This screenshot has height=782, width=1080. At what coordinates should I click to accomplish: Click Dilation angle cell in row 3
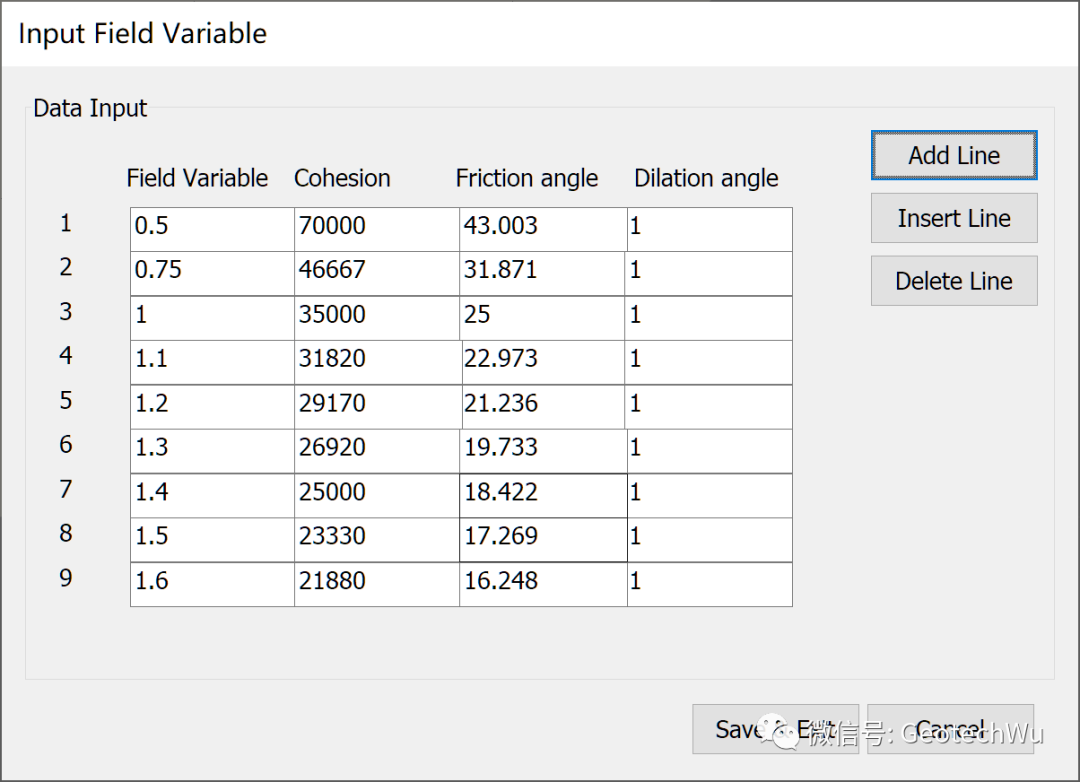(x=709, y=318)
